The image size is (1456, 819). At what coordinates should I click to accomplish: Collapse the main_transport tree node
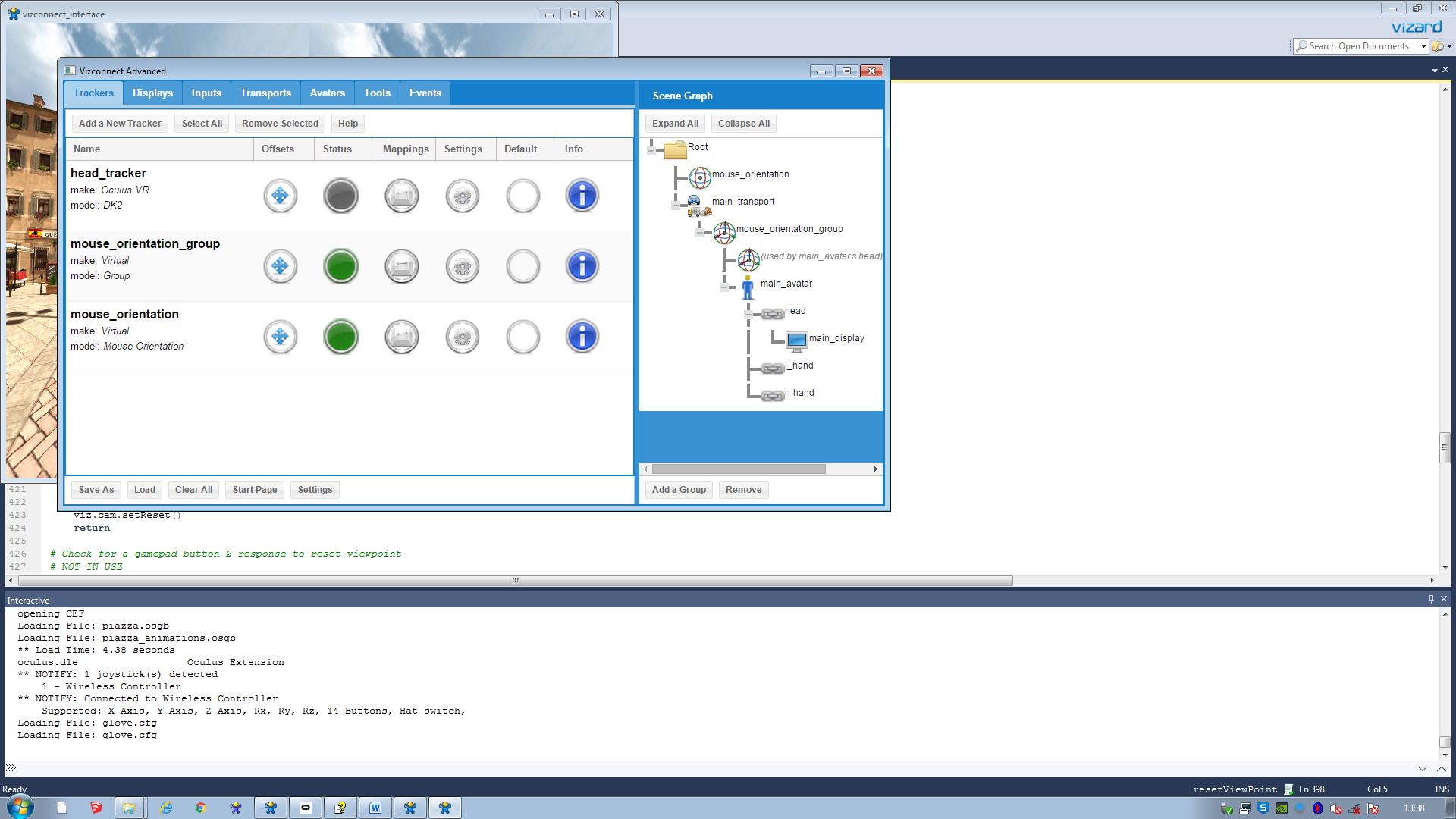(676, 205)
